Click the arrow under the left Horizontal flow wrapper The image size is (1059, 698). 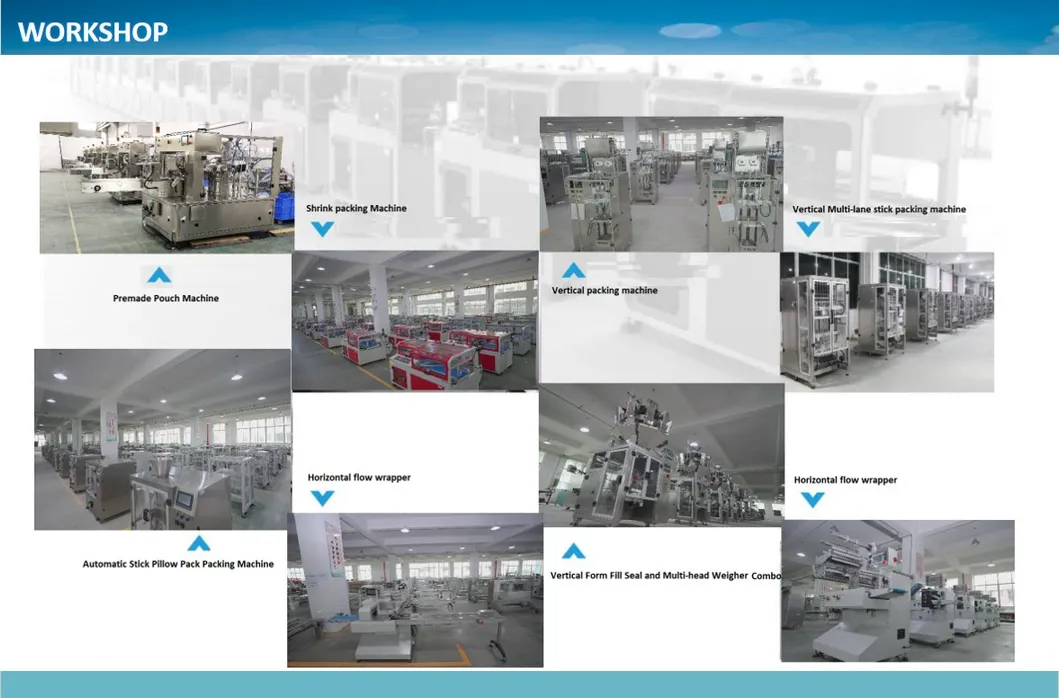point(321,498)
